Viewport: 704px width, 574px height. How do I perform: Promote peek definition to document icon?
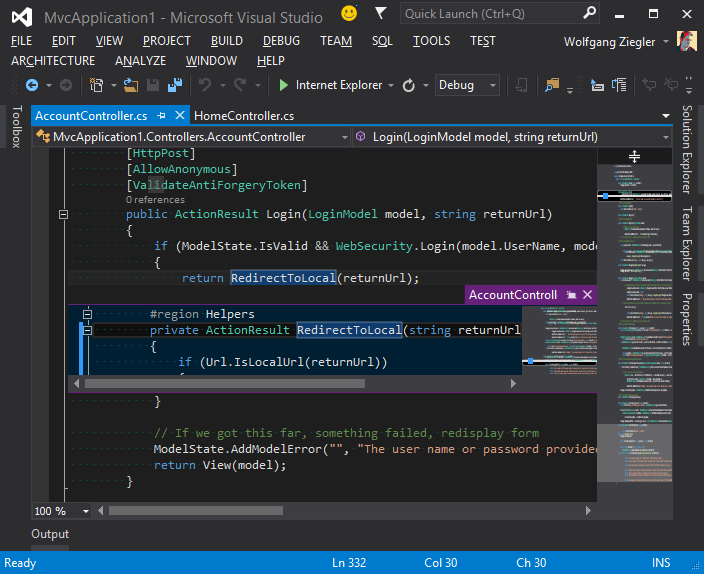pos(571,295)
